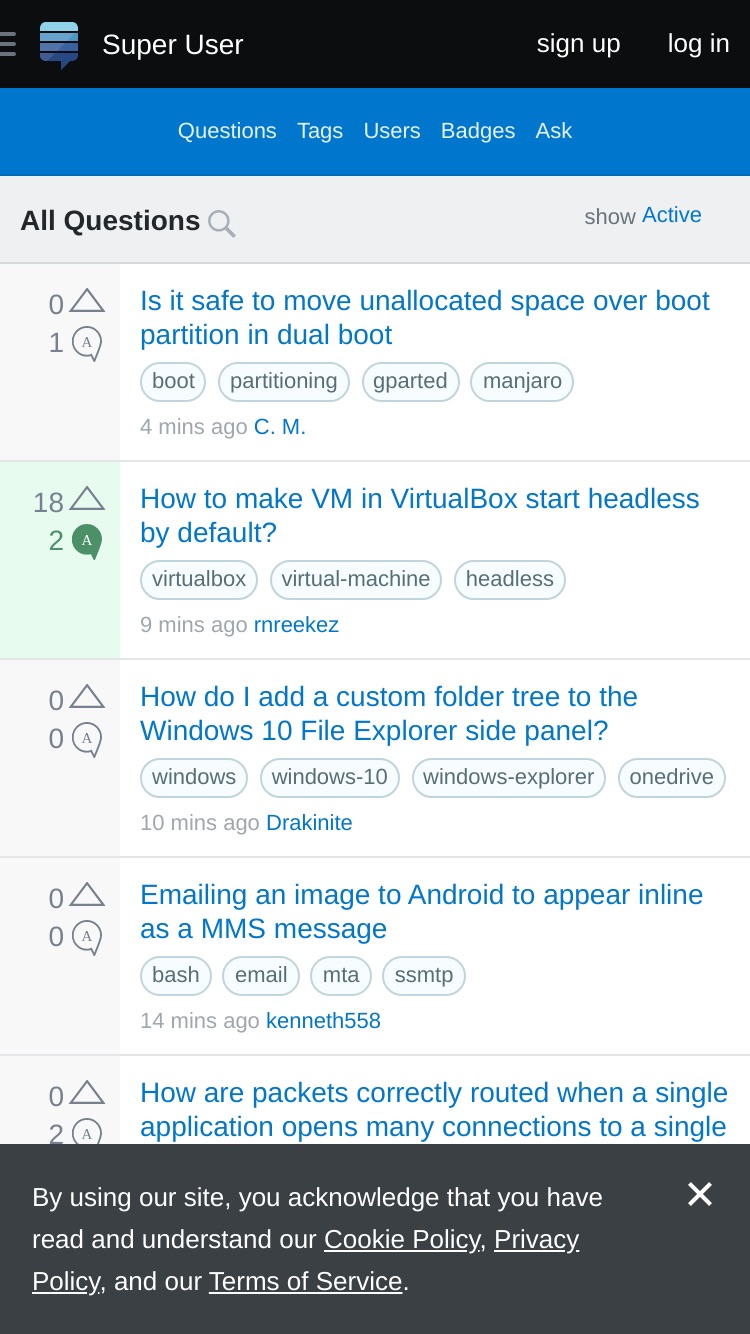The image size is (750, 1334).
Task: Click the Super User logo icon
Action: coord(59,45)
